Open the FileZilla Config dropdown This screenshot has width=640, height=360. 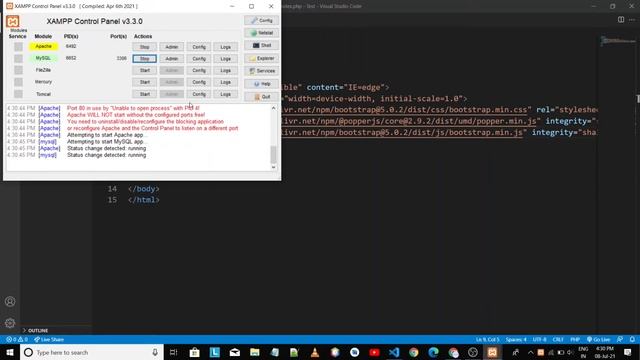[x=199, y=71]
